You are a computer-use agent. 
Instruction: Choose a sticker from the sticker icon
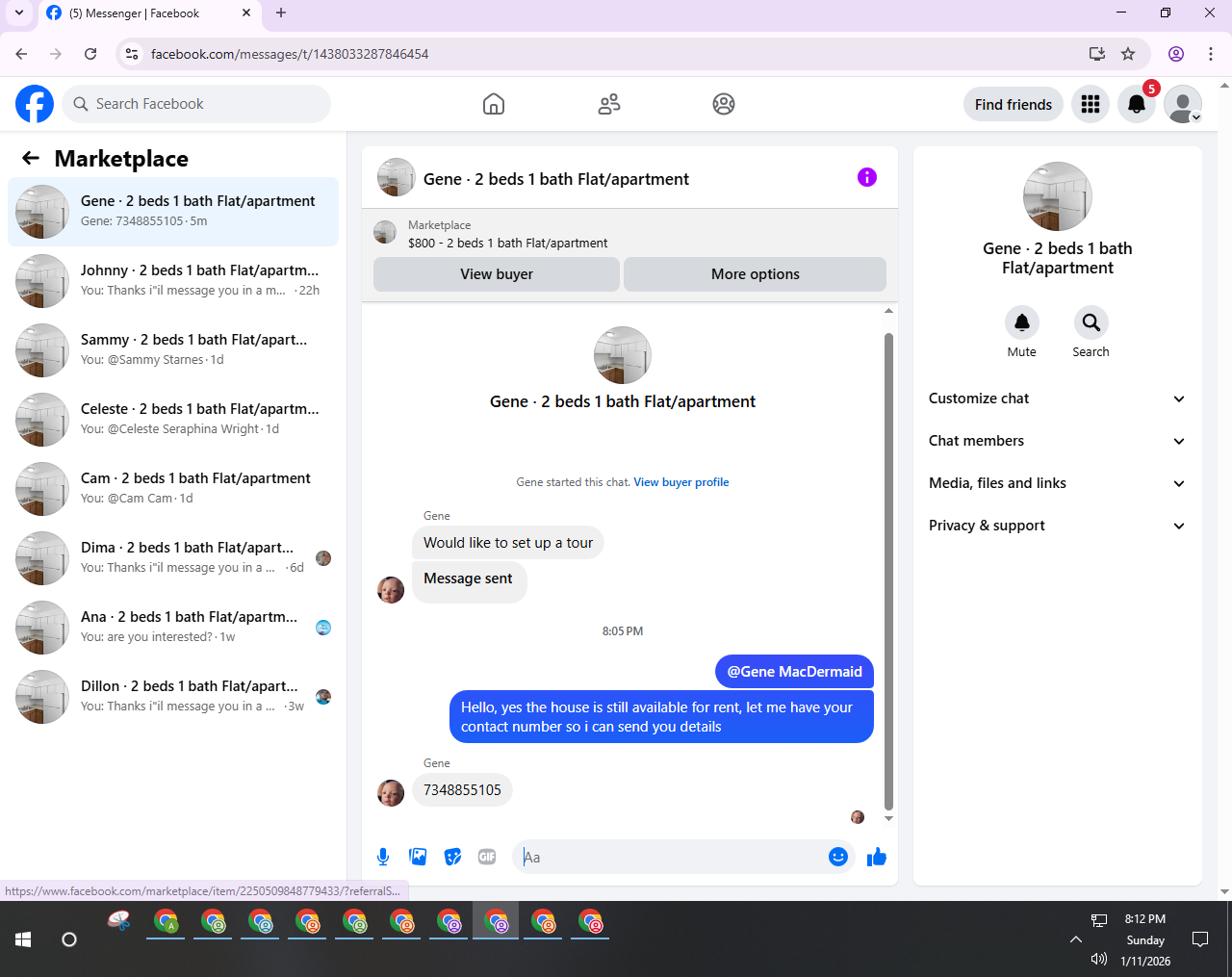(452, 857)
